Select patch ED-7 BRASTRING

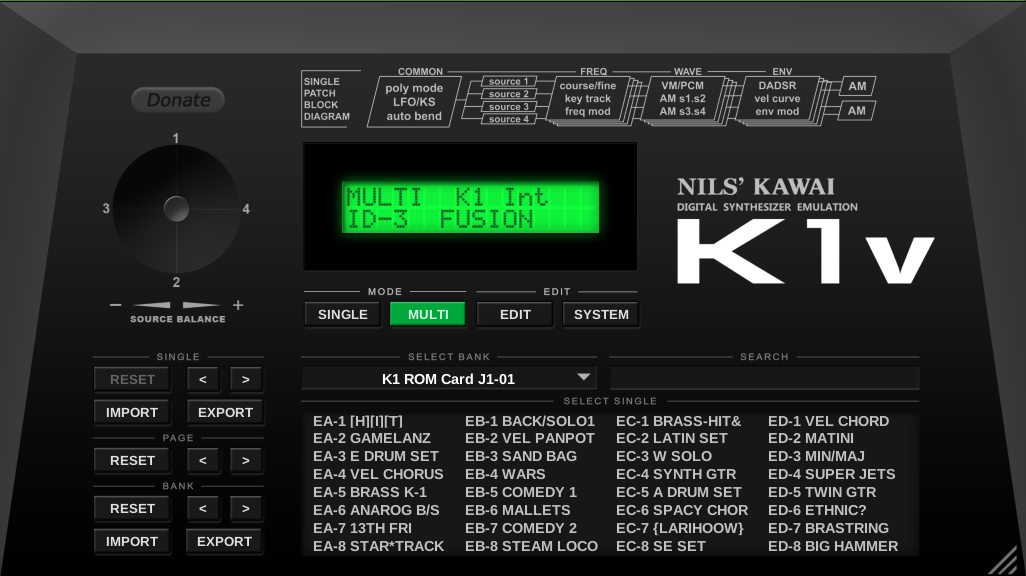pos(828,528)
